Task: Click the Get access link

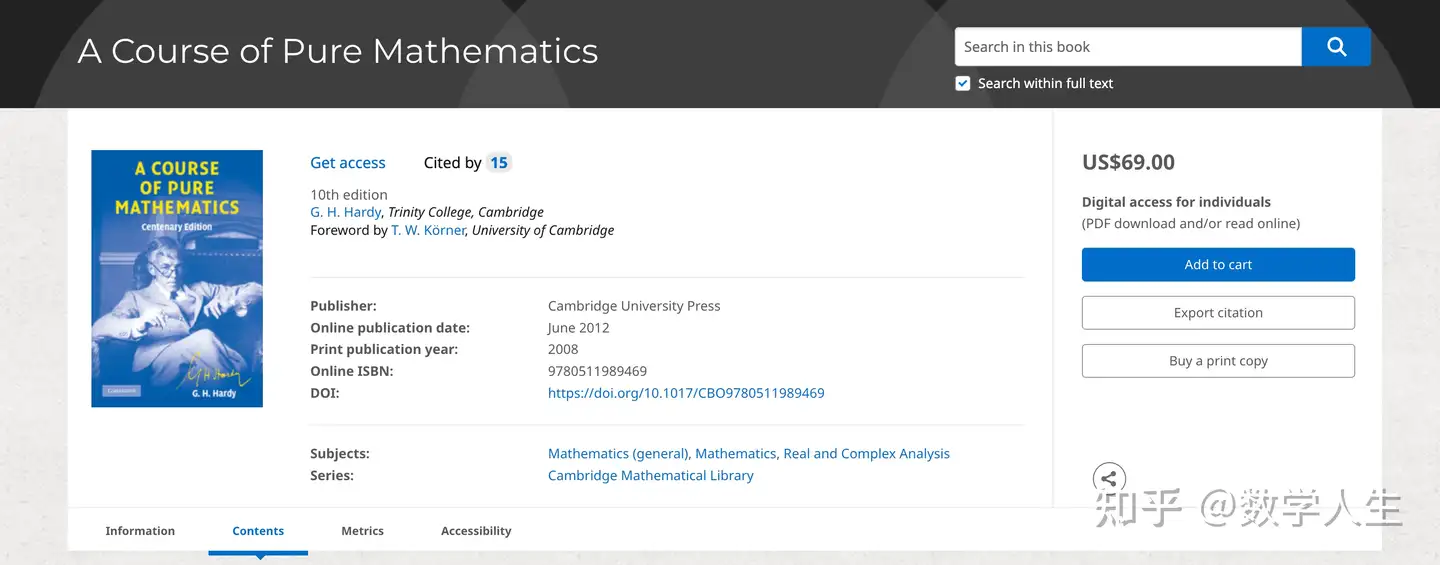Action: point(348,163)
